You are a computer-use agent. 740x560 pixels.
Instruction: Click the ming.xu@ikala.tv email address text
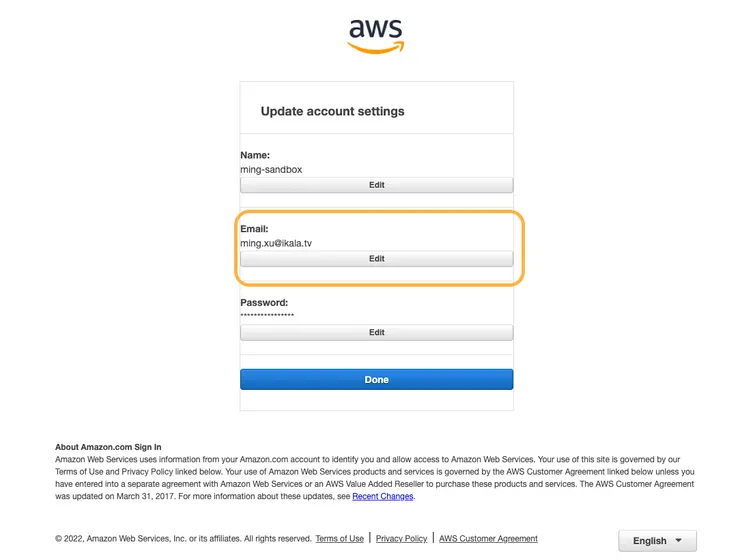(283, 243)
